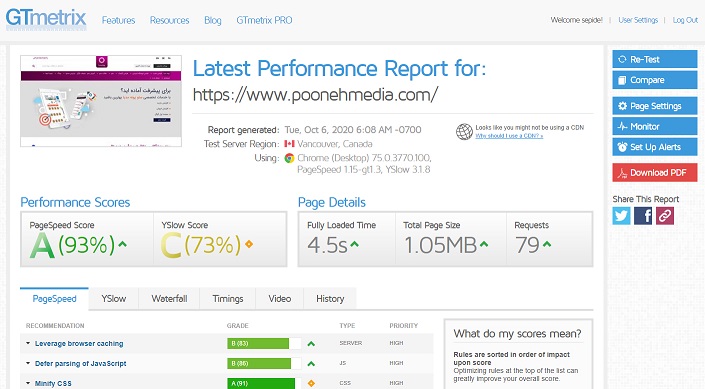Open Defer parsing of JavaScript recommendation

click(80, 363)
